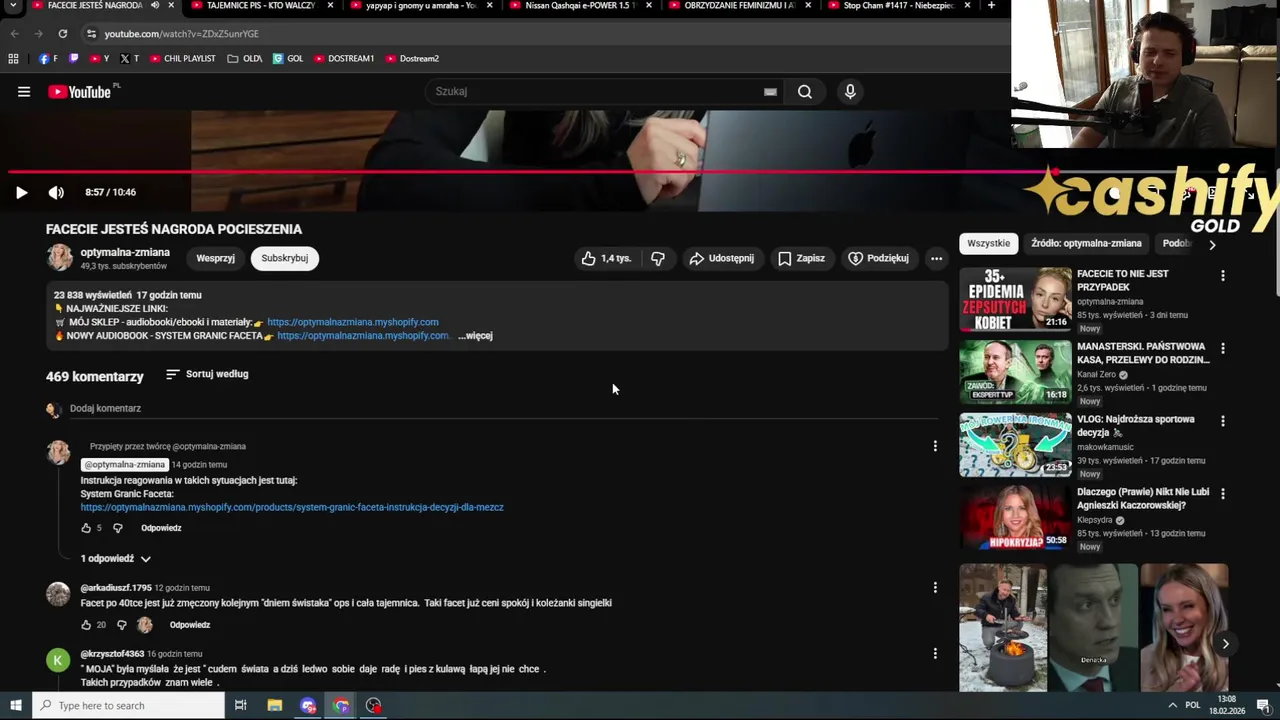
Task: Open options menu for @krzysztof4363 comment
Action: tap(935, 654)
